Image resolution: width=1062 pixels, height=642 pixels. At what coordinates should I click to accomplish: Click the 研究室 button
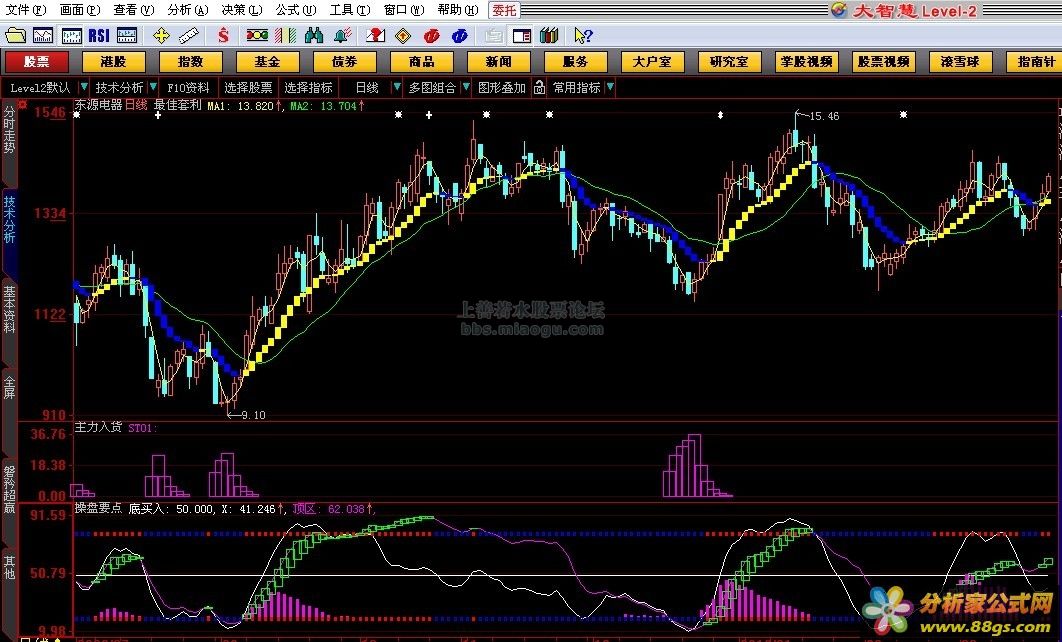[x=729, y=61]
